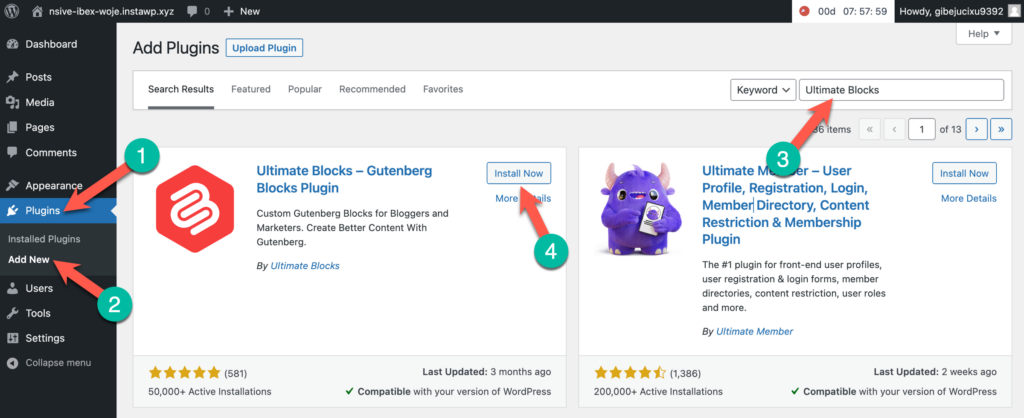Click the site name in admin bar
Screen dimensions: 1024x418
pyautogui.click(x=113, y=11)
